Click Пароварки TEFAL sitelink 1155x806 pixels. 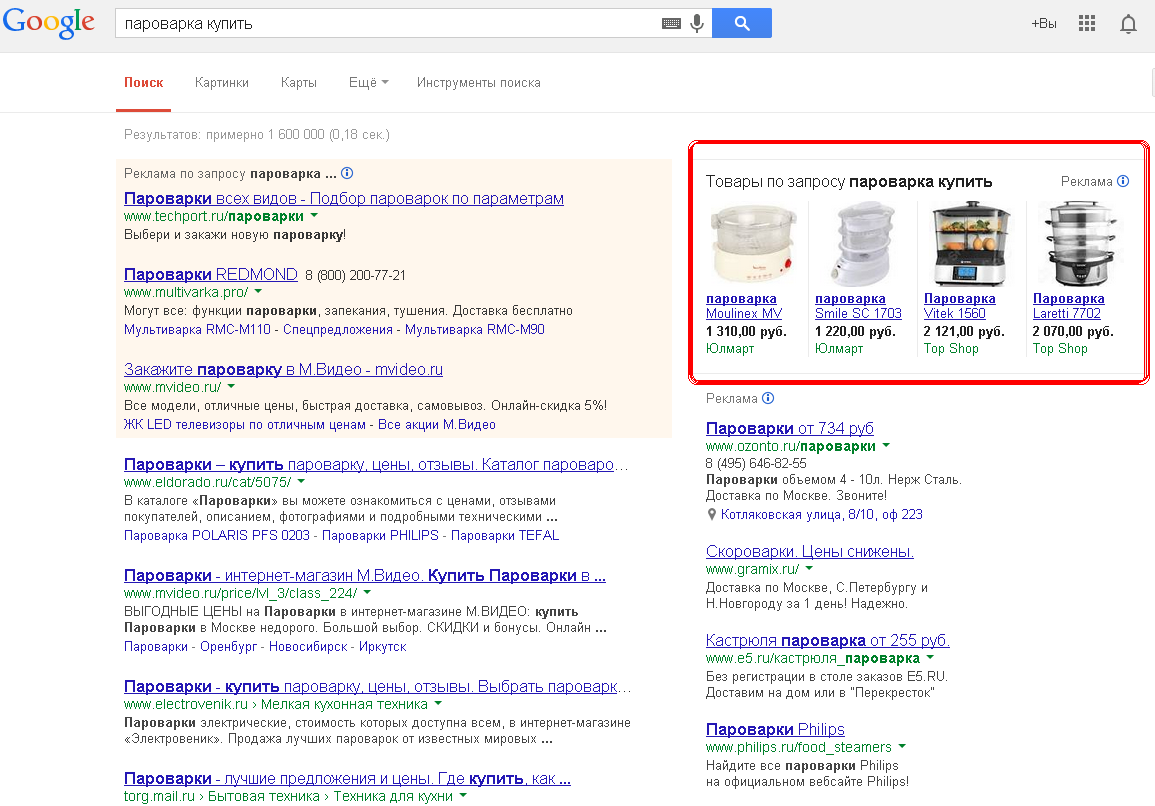point(505,536)
